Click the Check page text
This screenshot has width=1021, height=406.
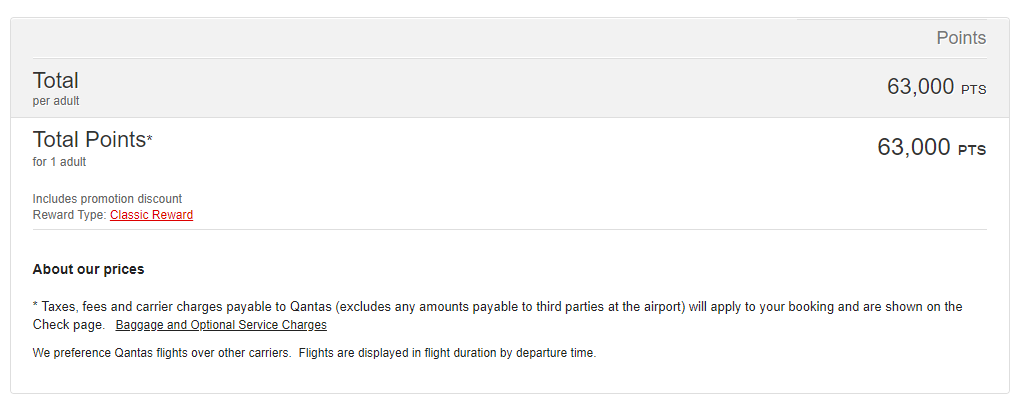(68, 325)
